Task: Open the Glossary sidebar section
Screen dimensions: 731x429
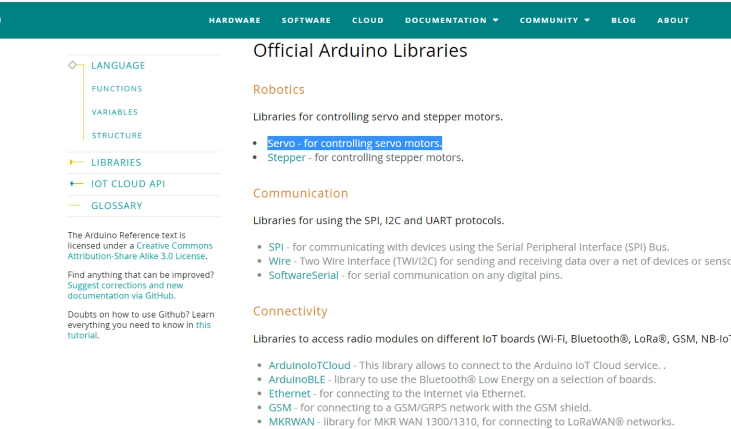Action: [117, 206]
